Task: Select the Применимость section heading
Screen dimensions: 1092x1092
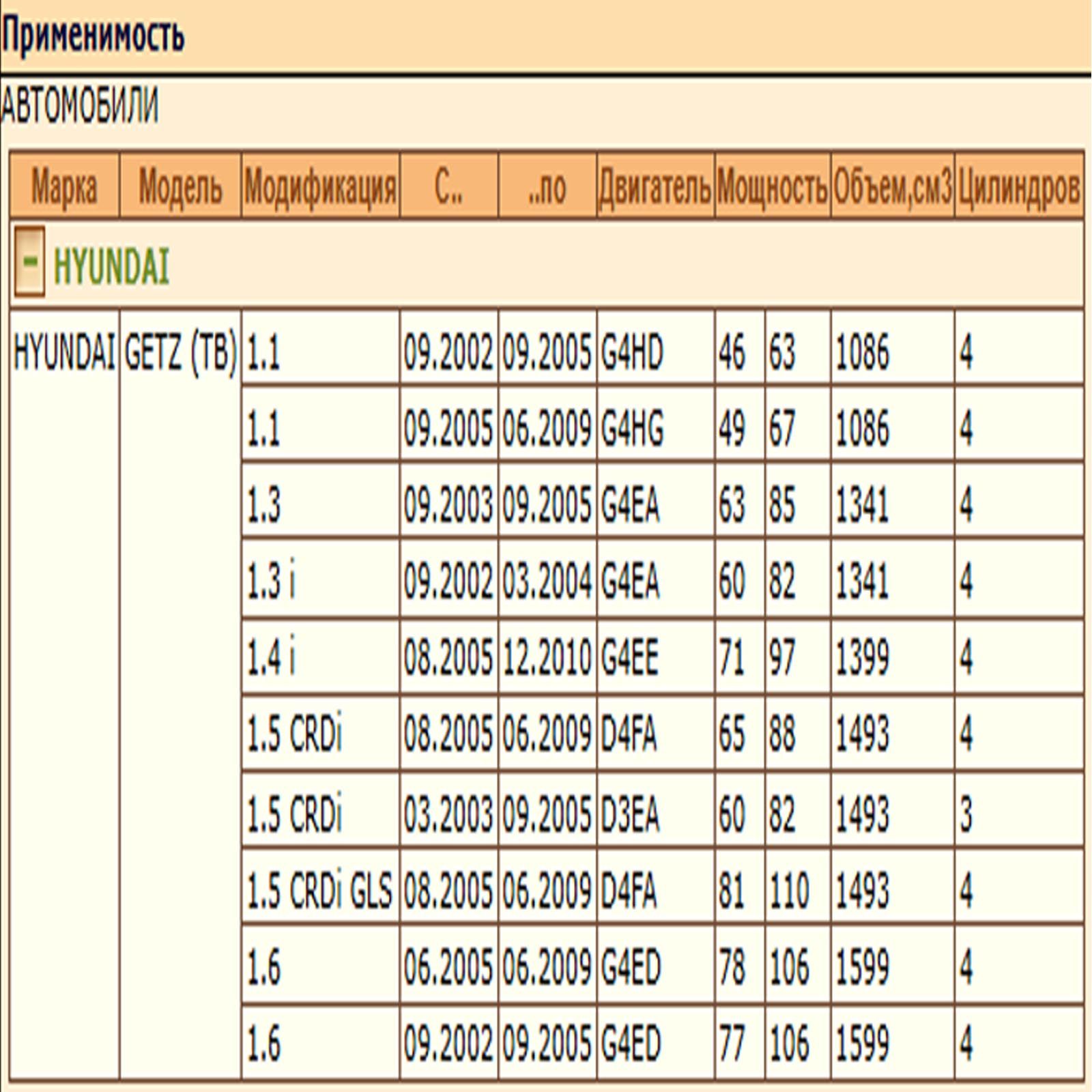Action: point(93,35)
